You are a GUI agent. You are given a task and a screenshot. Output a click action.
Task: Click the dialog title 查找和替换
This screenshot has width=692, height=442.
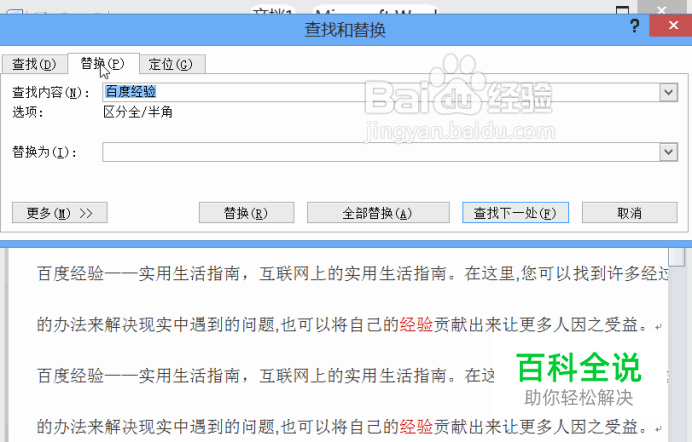(x=345, y=30)
